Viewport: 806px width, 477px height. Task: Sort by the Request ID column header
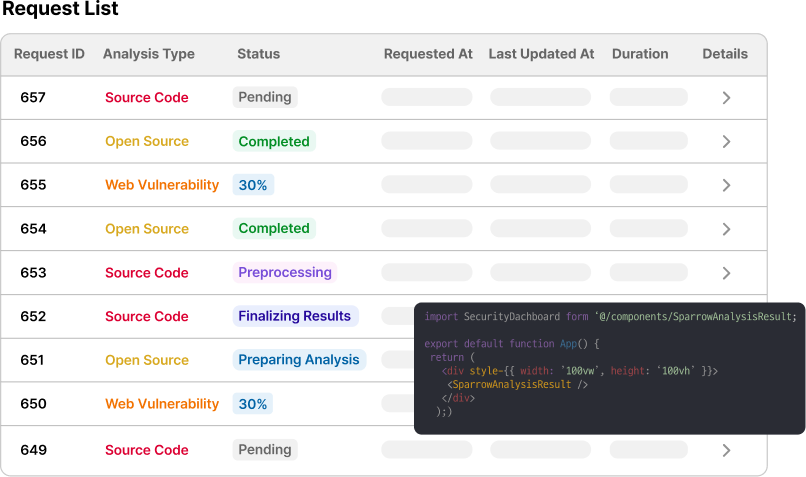[49, 54]
